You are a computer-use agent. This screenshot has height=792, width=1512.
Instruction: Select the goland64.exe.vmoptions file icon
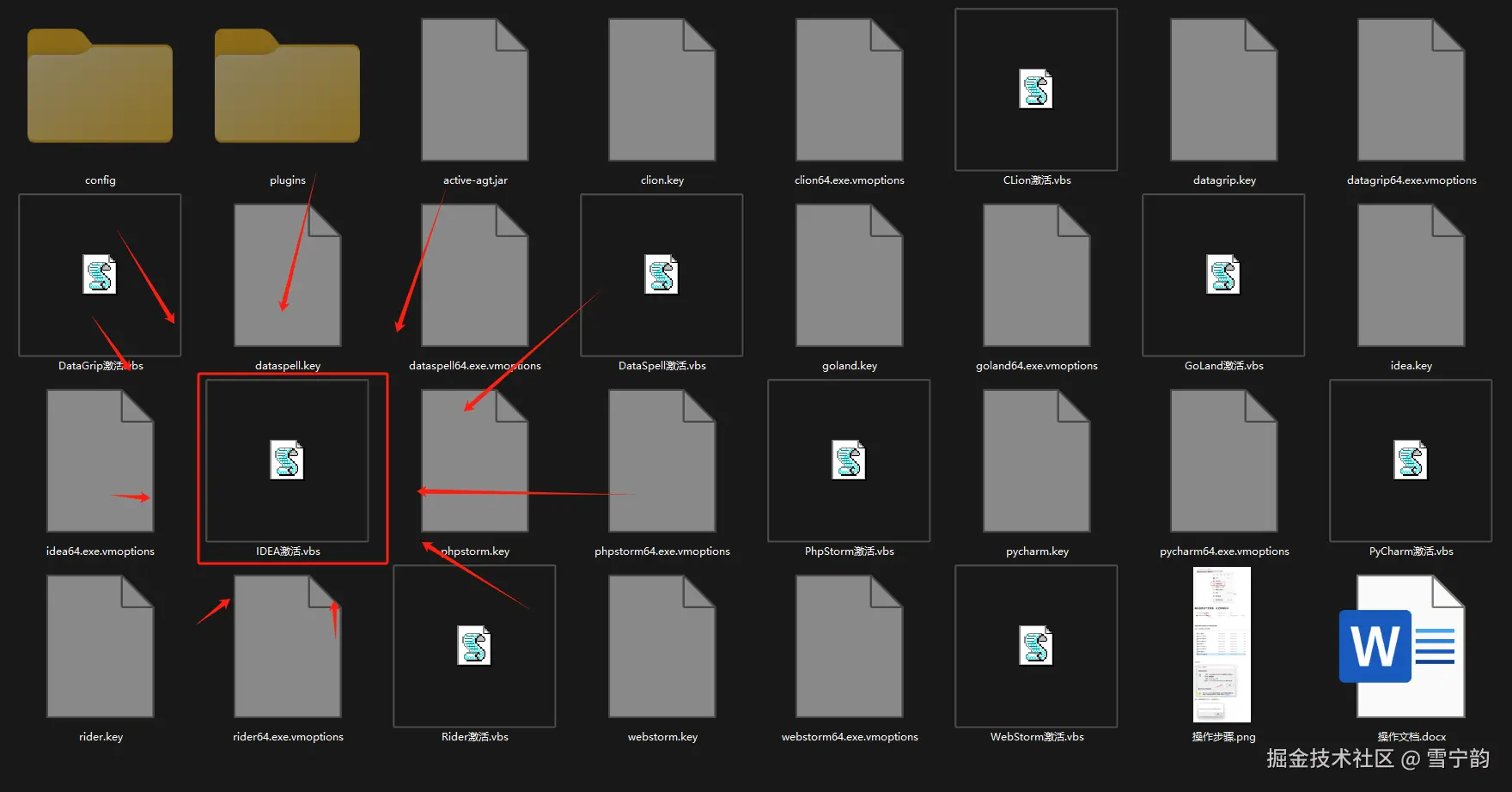tap(1037, 275)
